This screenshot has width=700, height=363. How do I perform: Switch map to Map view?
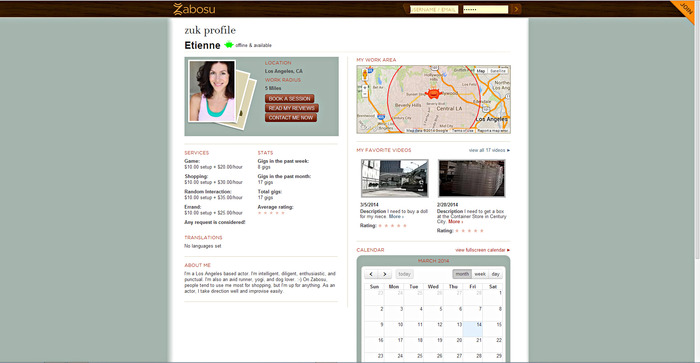coord(480,71)
